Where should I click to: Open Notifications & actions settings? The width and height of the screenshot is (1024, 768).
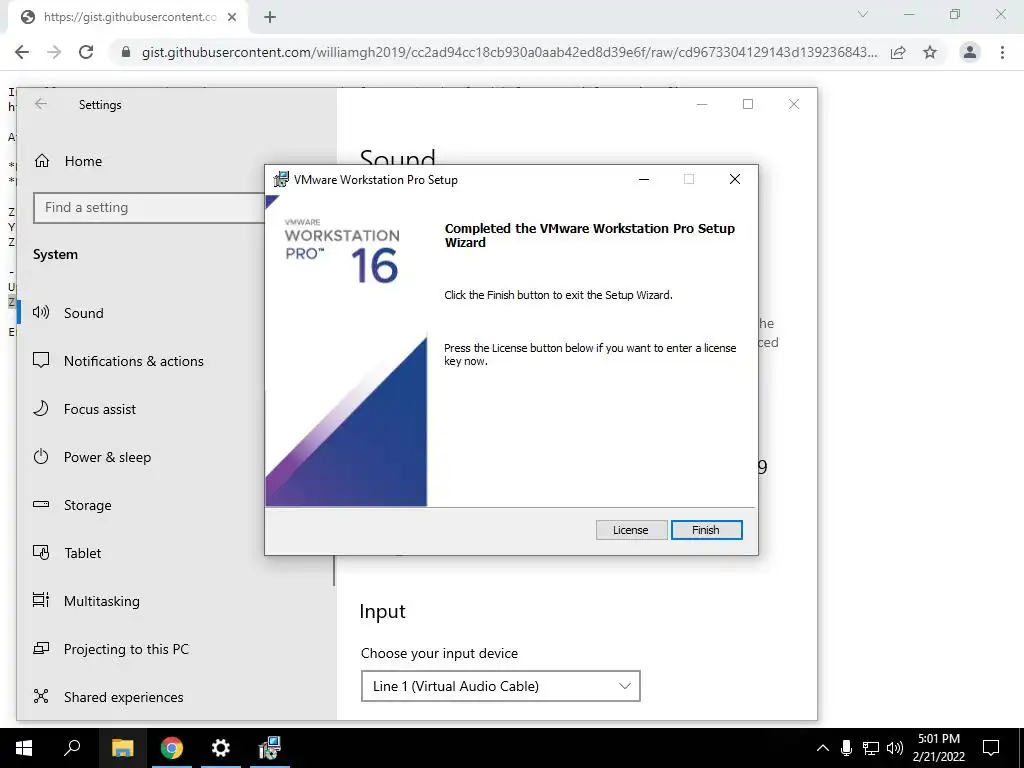(134, 361)
